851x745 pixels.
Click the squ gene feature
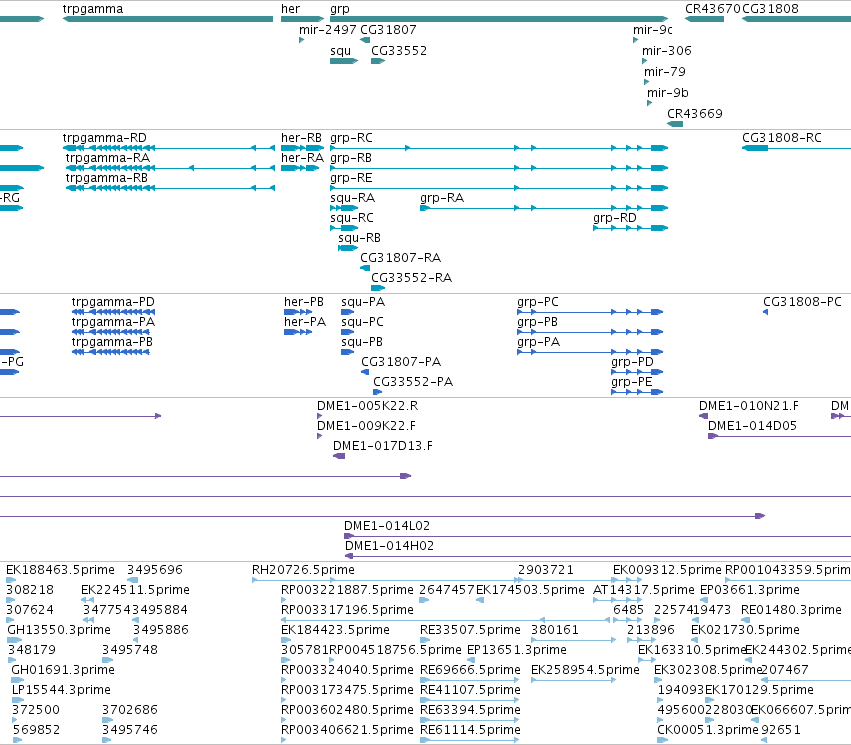(344, 61)
